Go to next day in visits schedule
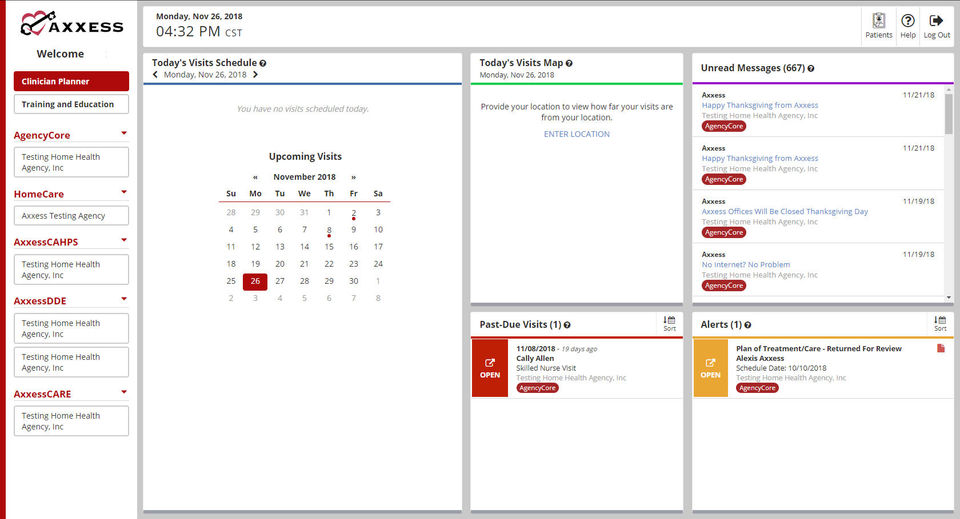The width and height of the screenshot is (960, 519). click(x=255, y=75)
